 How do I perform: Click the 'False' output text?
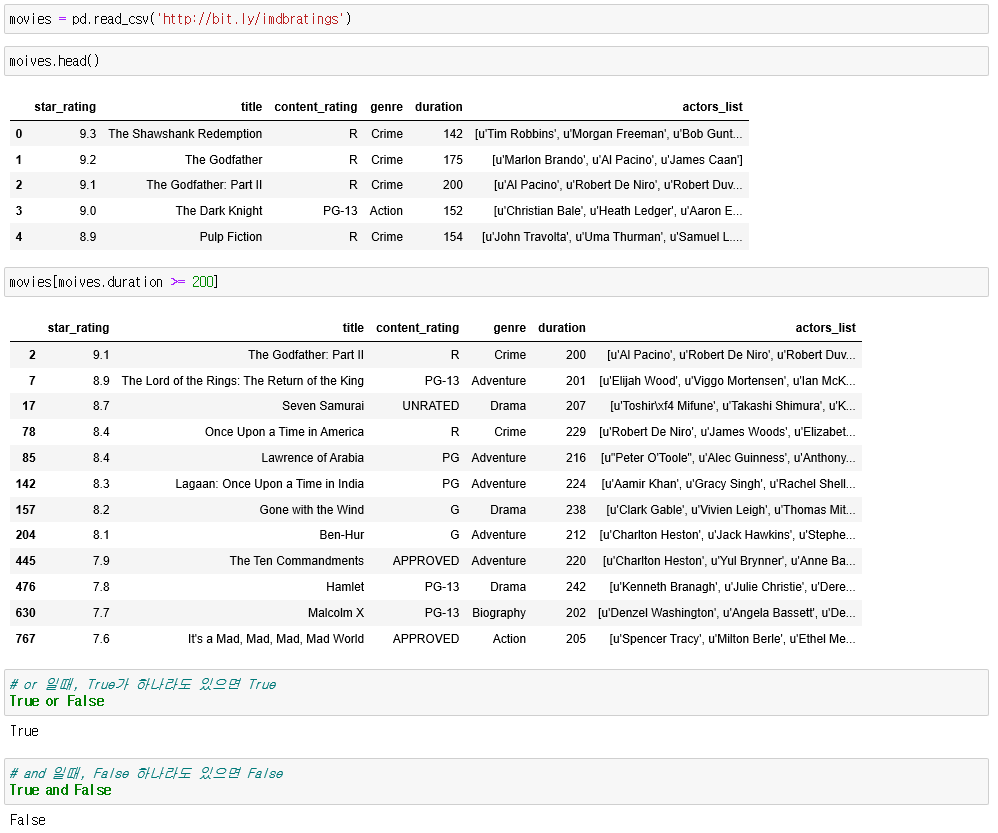pos(27,820)
